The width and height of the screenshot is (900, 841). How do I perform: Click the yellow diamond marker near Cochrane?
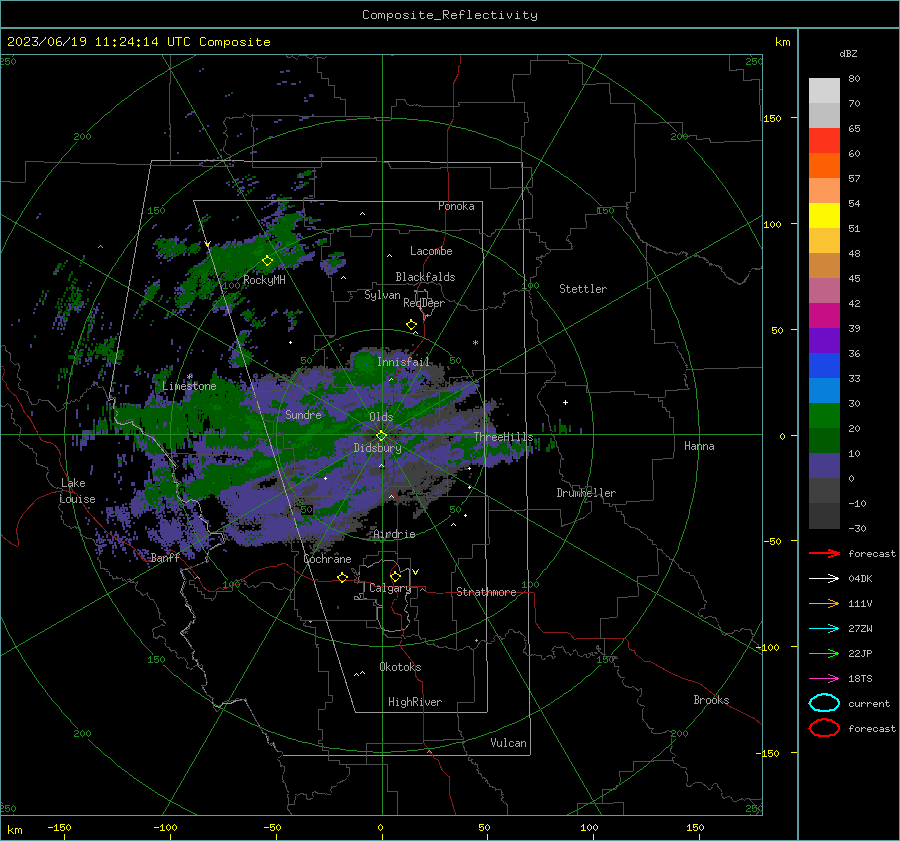(x=342, y=578)
